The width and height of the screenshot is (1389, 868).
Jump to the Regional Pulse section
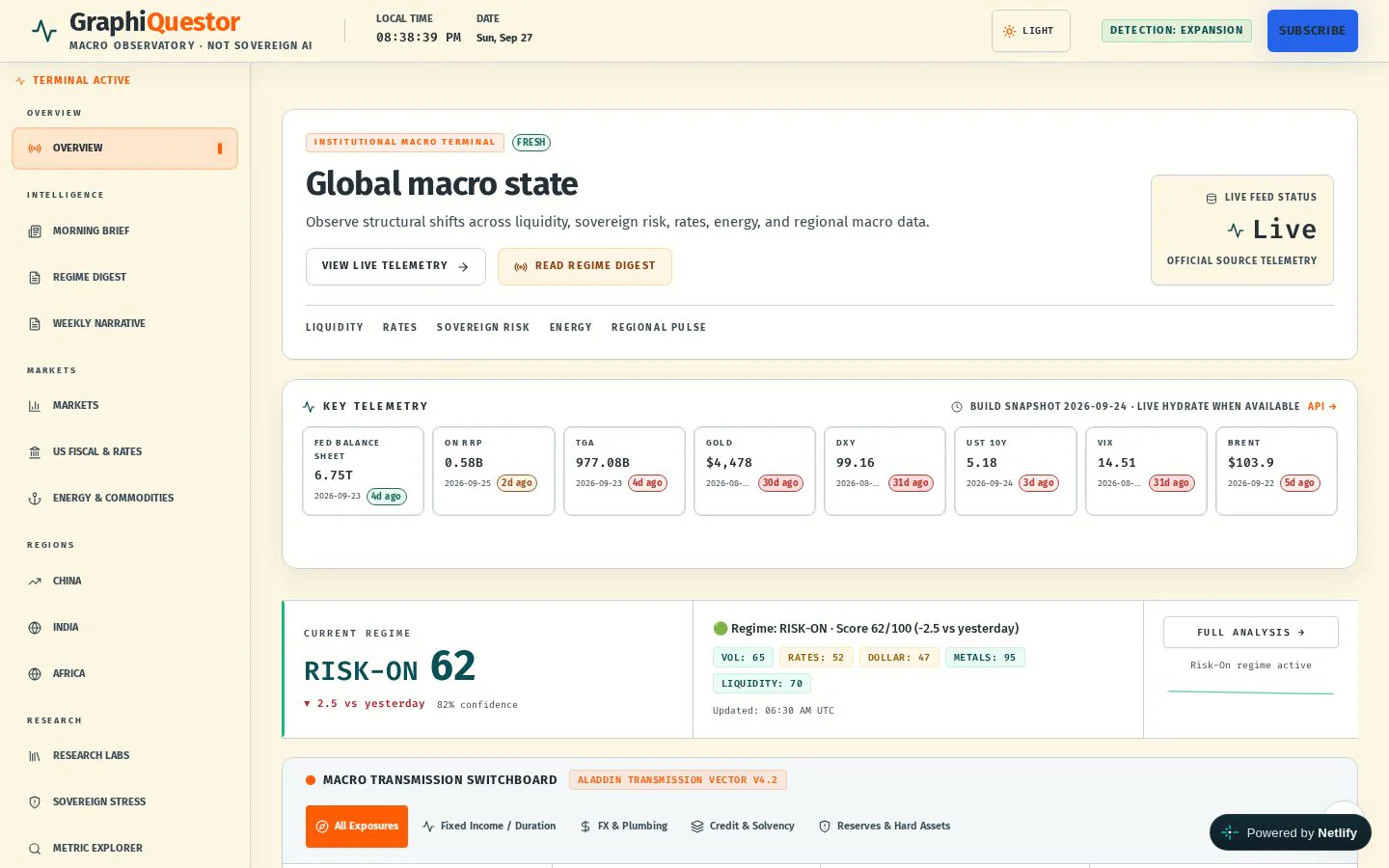point(659,328)
